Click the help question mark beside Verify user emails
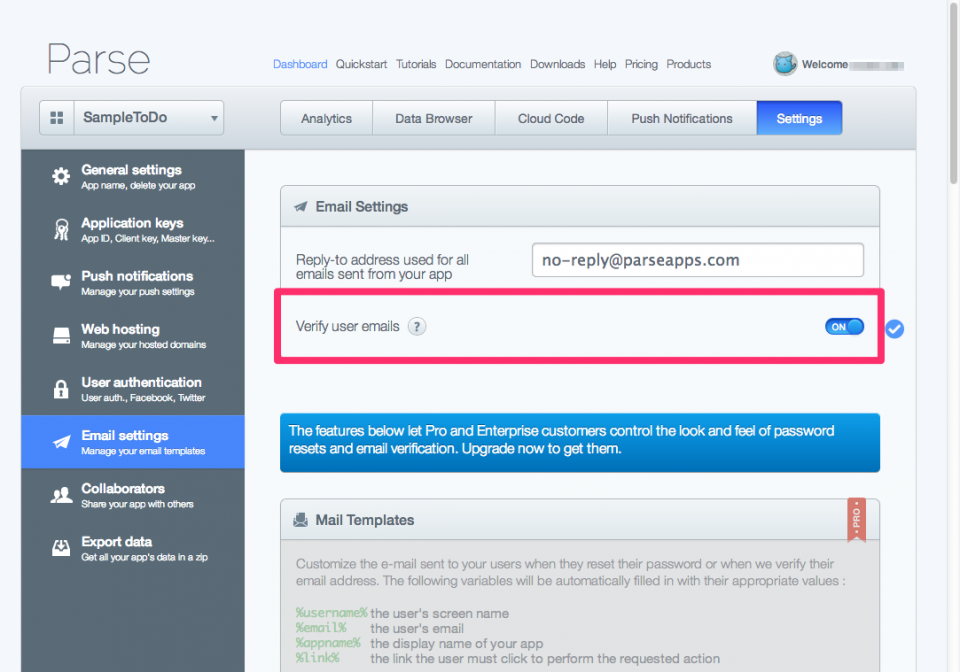The image size is (960, 672). pos(417,327)
